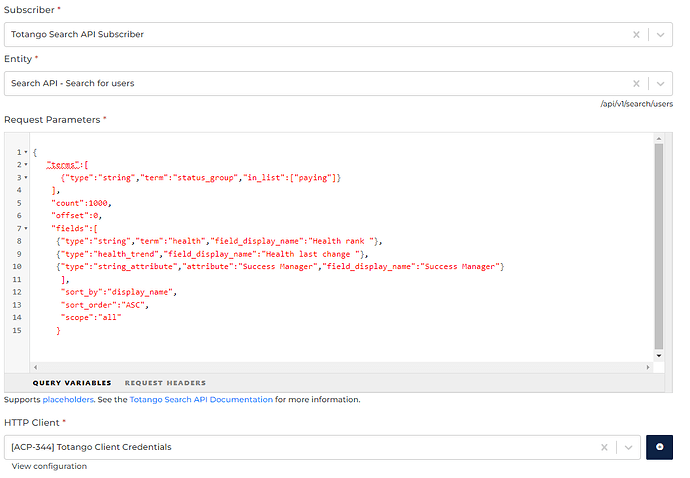Collapse the "fields" fold on line 7
This screenshot has width=690, height=478.
pos(26,228)
